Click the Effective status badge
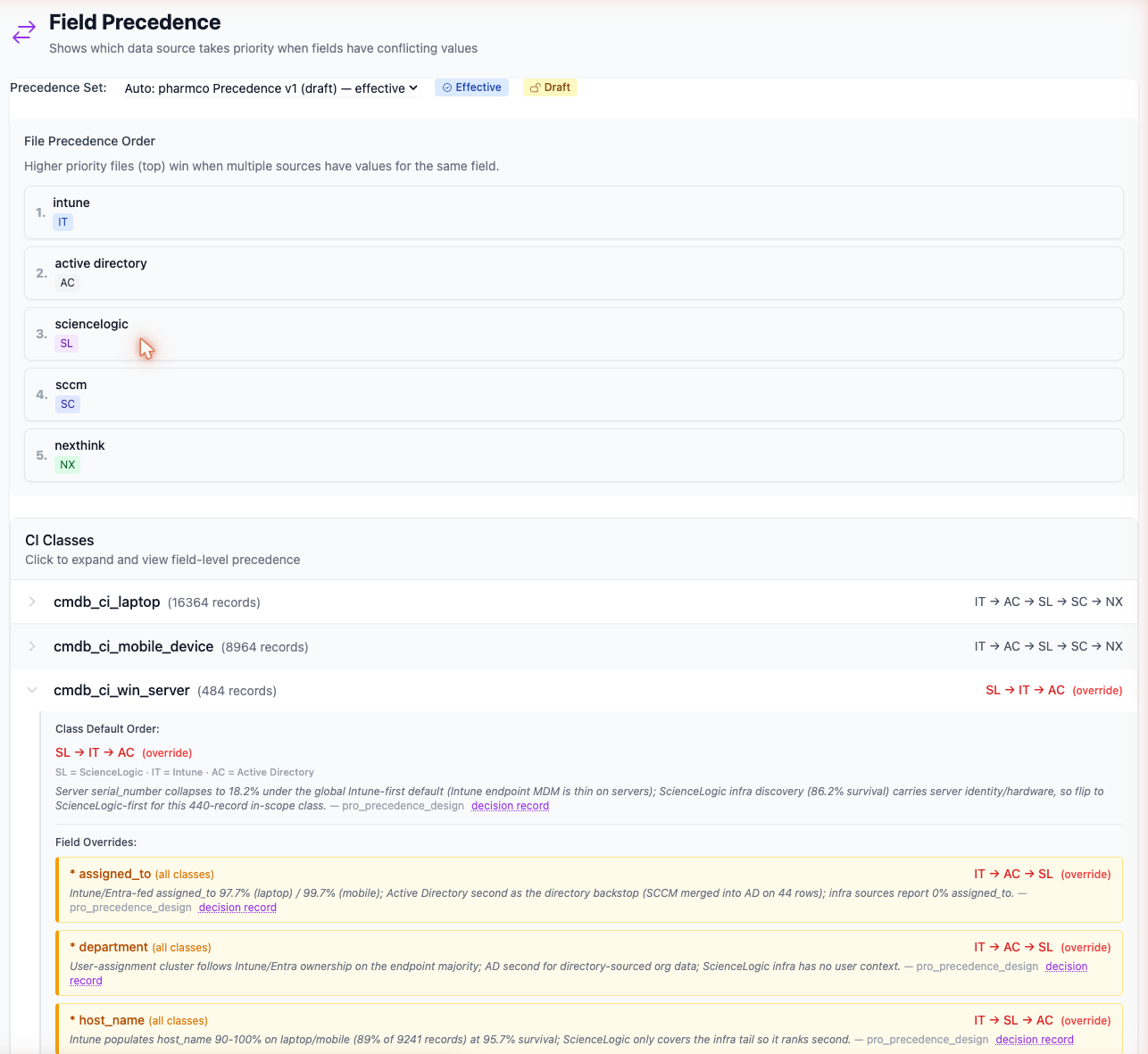The image size is (1148, 1054). point(471,87)
